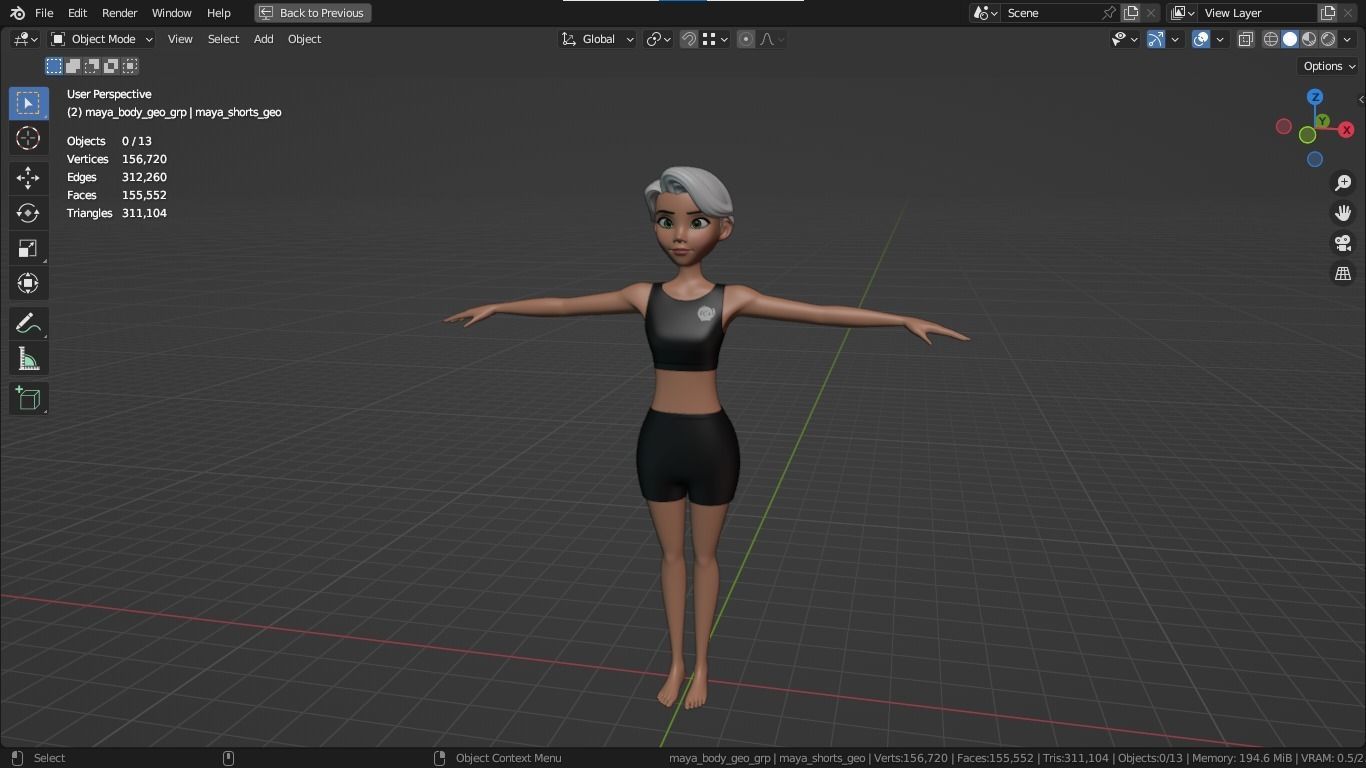Open the Options dropdown
Image resolution: width=1366 pixels, height=768 pixels.
tap(1329, 66)
